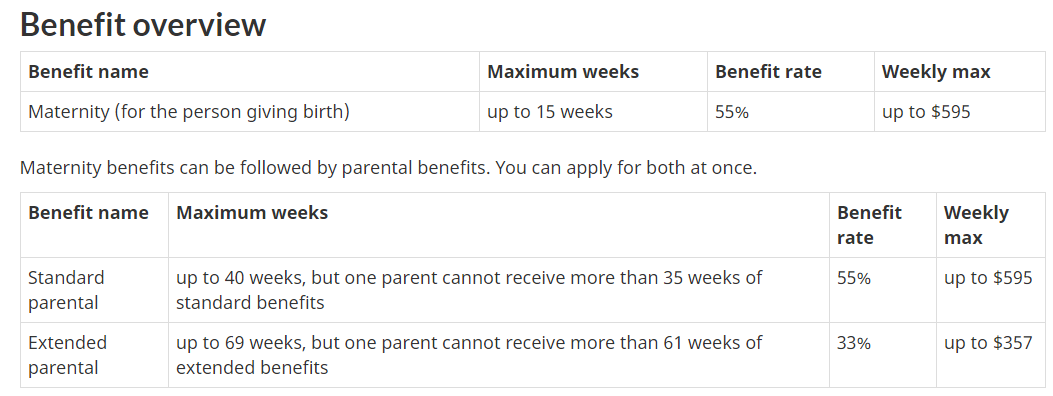Click the Weekly max header in parental table
Screen dimensions: 1053x396
(976, 225)
